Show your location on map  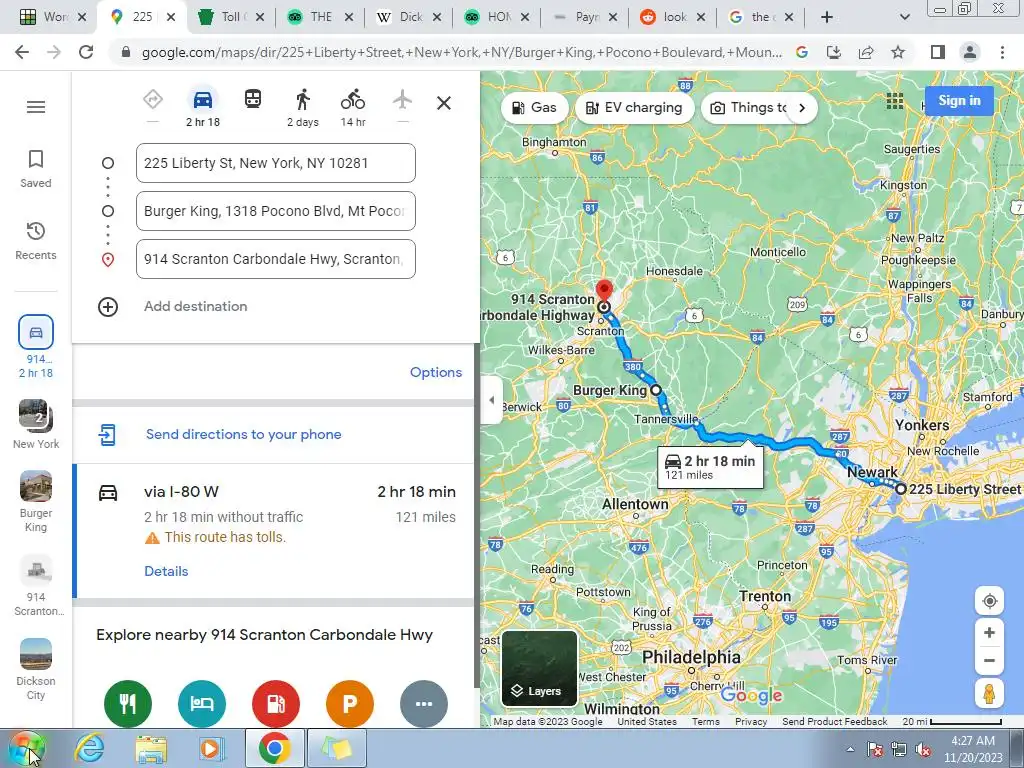point(989,601)
